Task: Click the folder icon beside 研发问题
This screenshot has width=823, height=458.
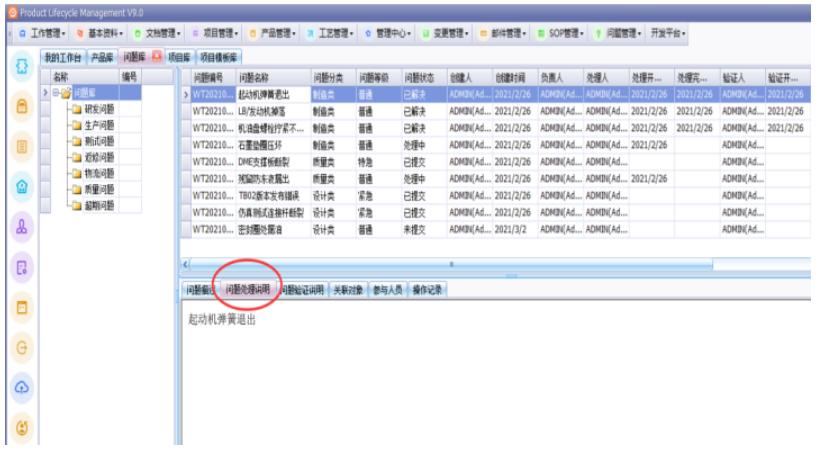Action: tap(77, 109)
